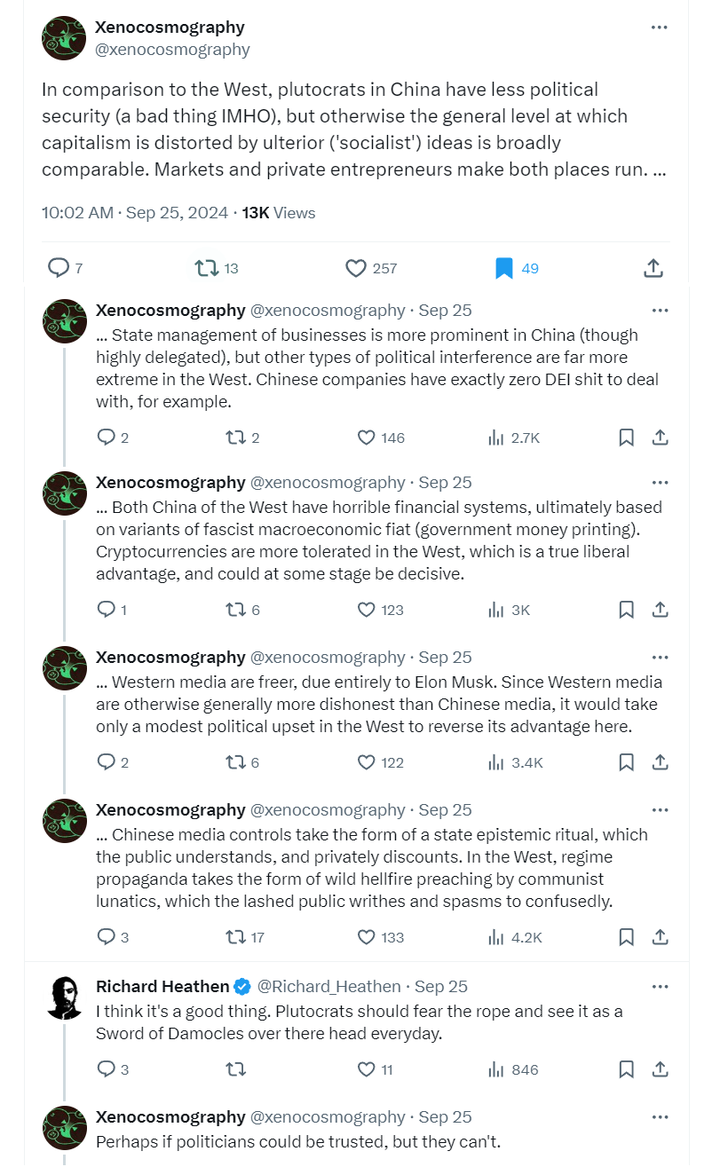Image resolution: width=720 pixels, height=1167 pixels.
Task: Click the @xenocosmography handle under main author
Action: point(173,49)
